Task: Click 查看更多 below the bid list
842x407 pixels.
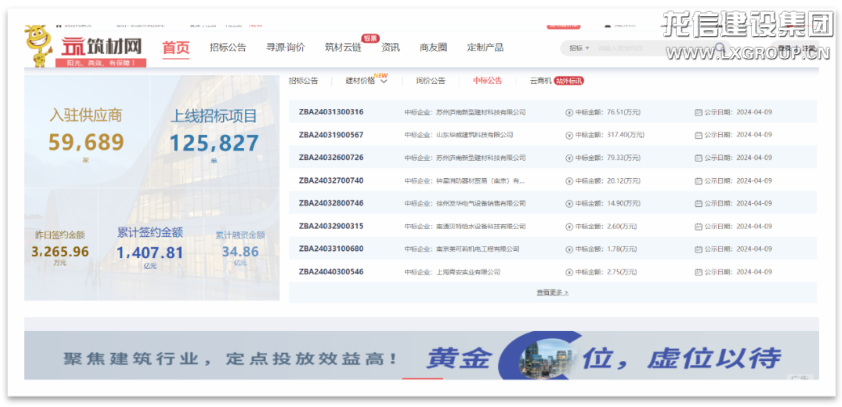Action: (x=552, y=292)
